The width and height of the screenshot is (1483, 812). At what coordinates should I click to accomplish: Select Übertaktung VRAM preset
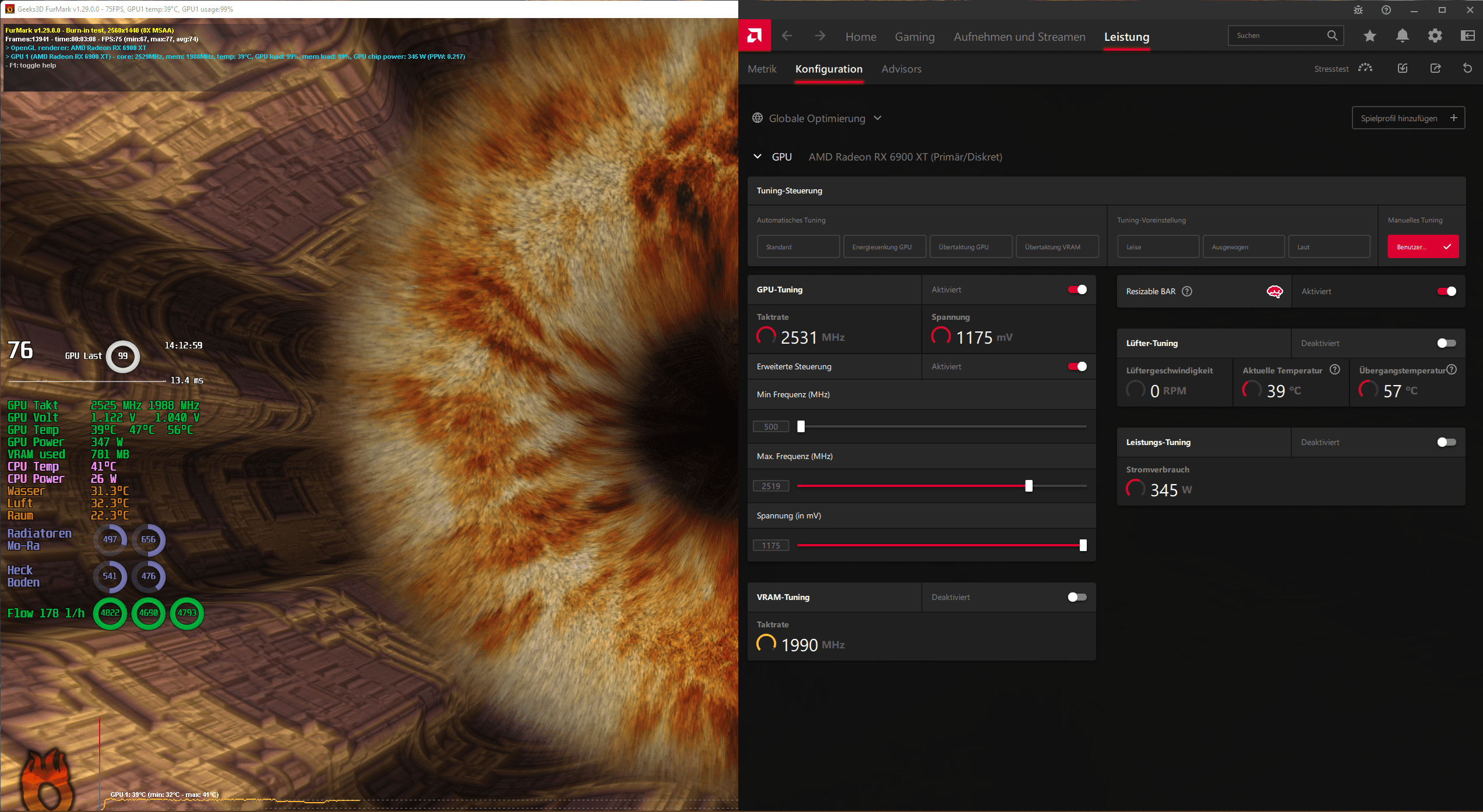pyautogui.click(x=1057, y=247)
